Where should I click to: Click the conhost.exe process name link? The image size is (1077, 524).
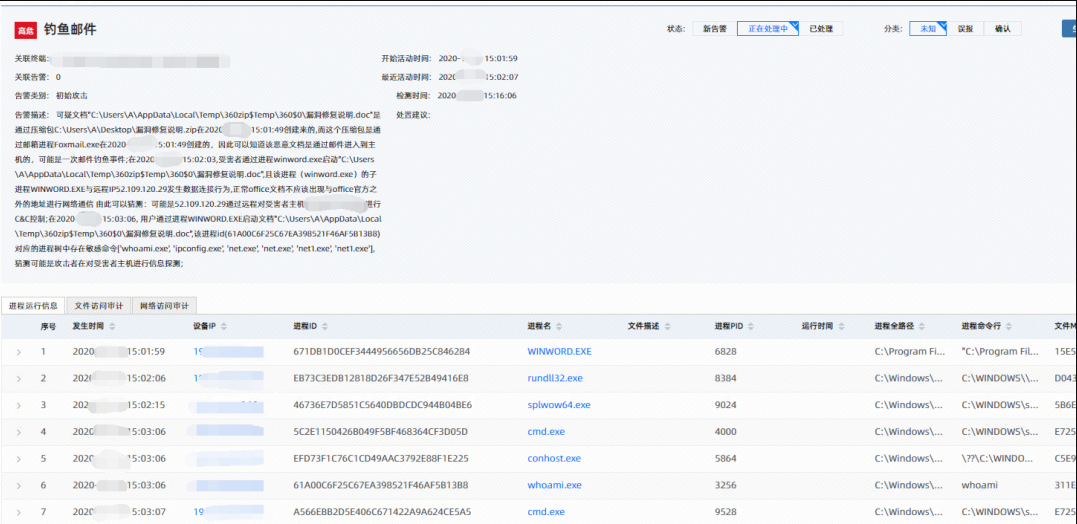pos(554,458)
